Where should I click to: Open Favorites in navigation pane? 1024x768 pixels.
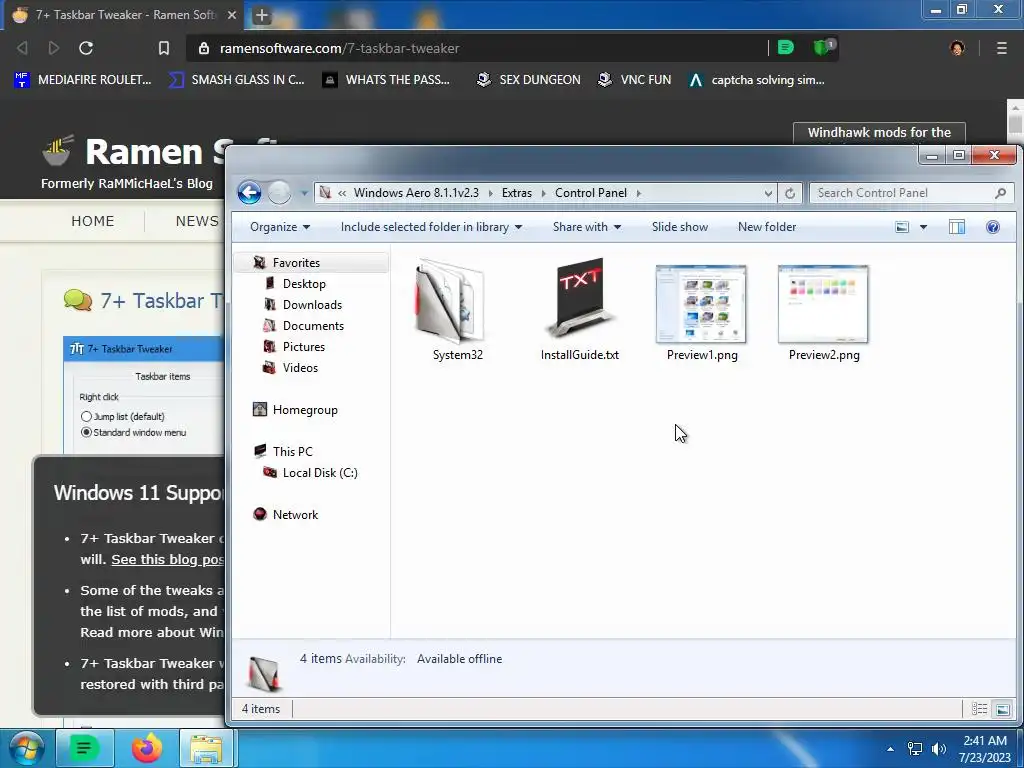296,263
